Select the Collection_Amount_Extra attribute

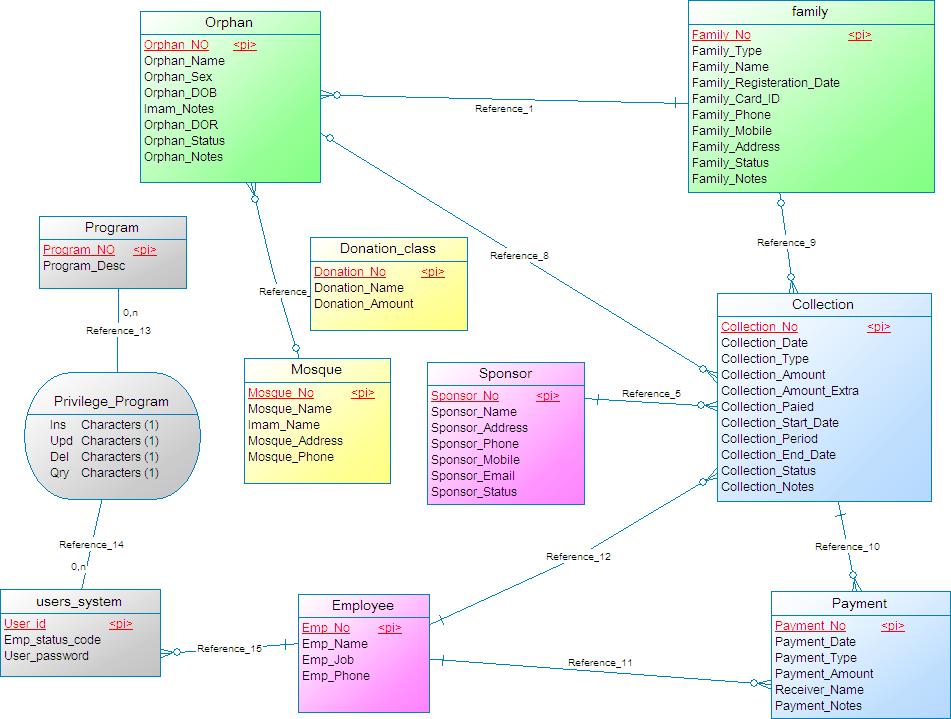789,391
